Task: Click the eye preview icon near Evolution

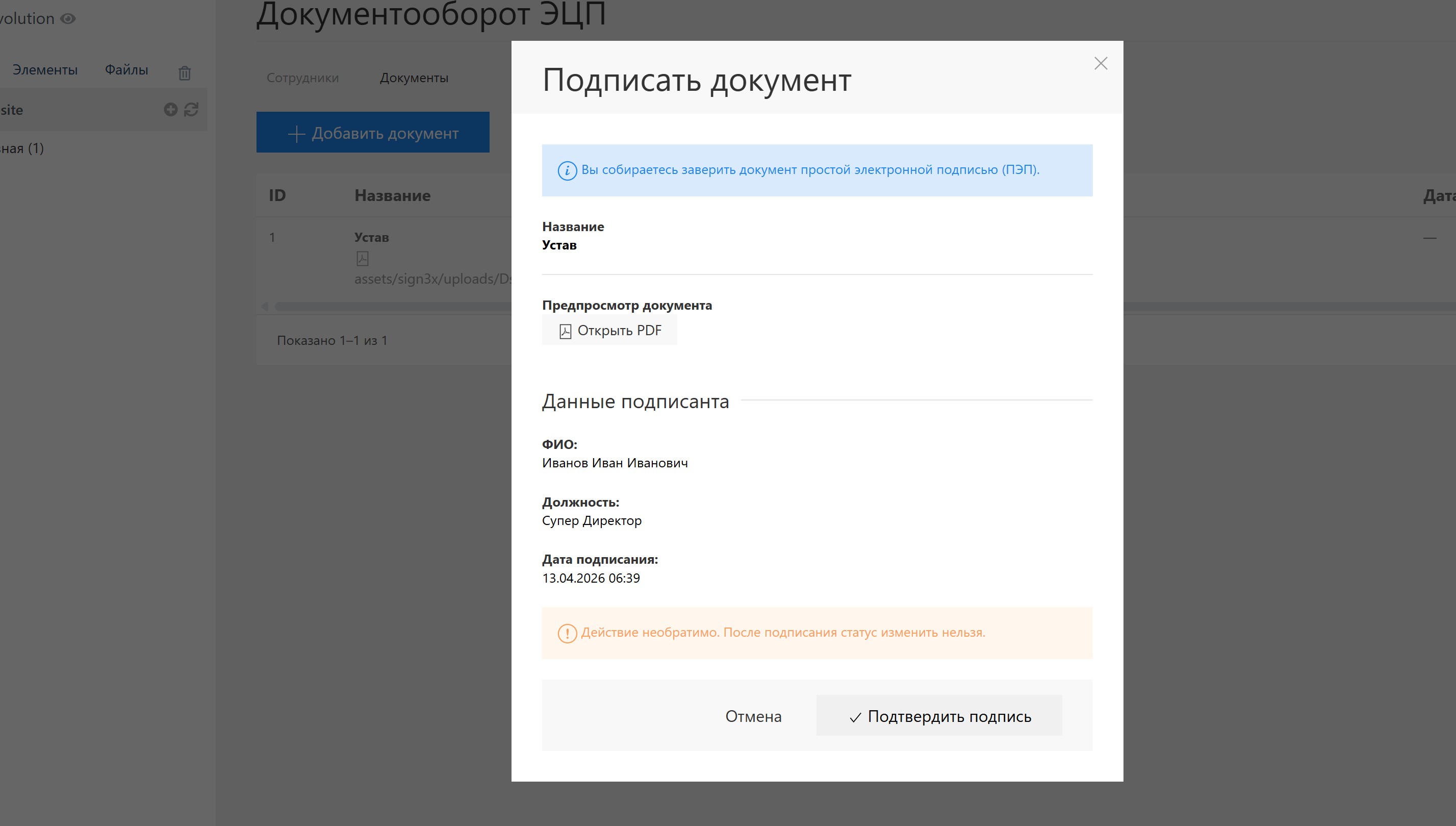Action: (x=68, y=19)
